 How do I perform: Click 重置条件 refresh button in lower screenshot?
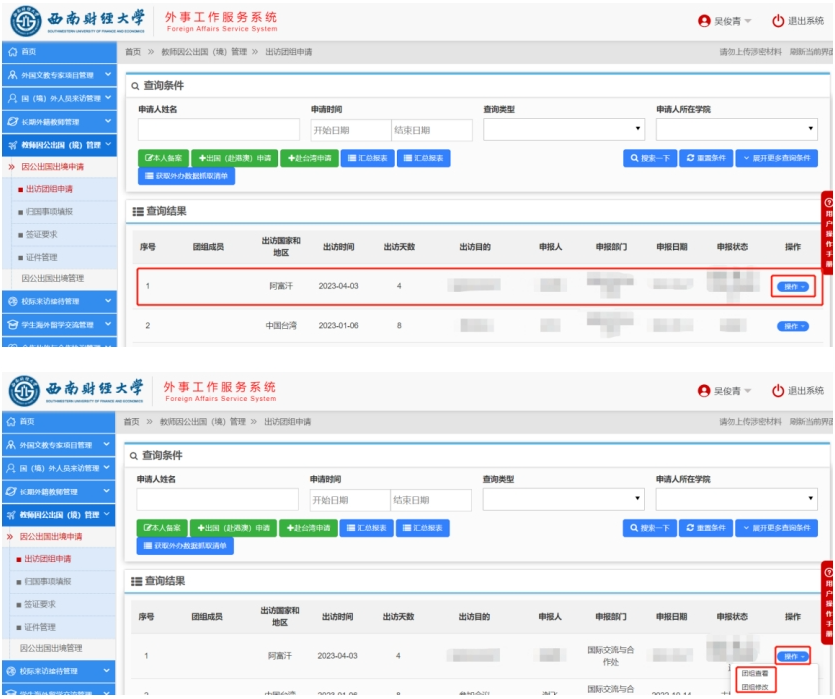tap(705, 528)
